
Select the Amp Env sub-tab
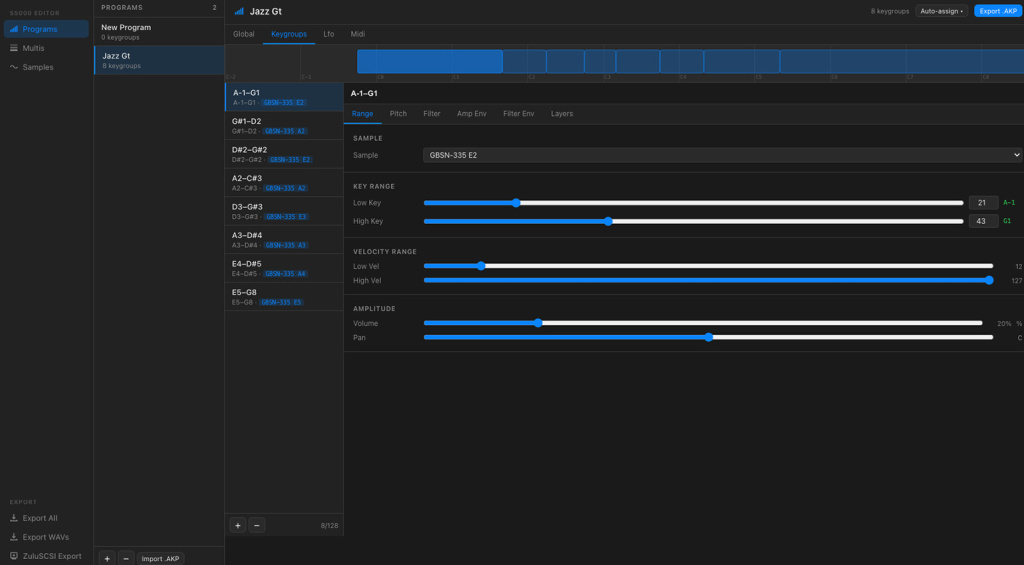click(x=472, y=114)
